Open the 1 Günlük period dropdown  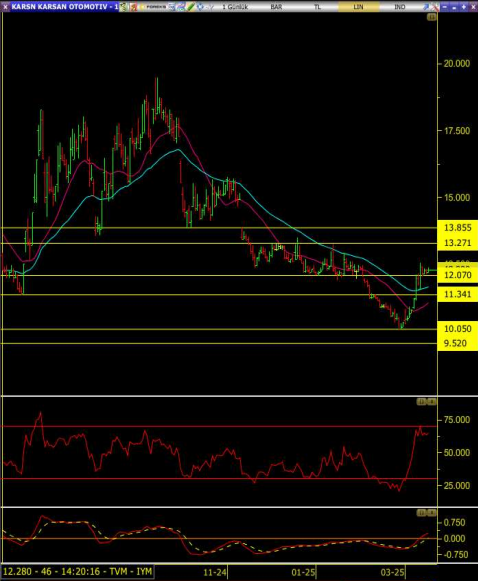[x=235, y=7]
